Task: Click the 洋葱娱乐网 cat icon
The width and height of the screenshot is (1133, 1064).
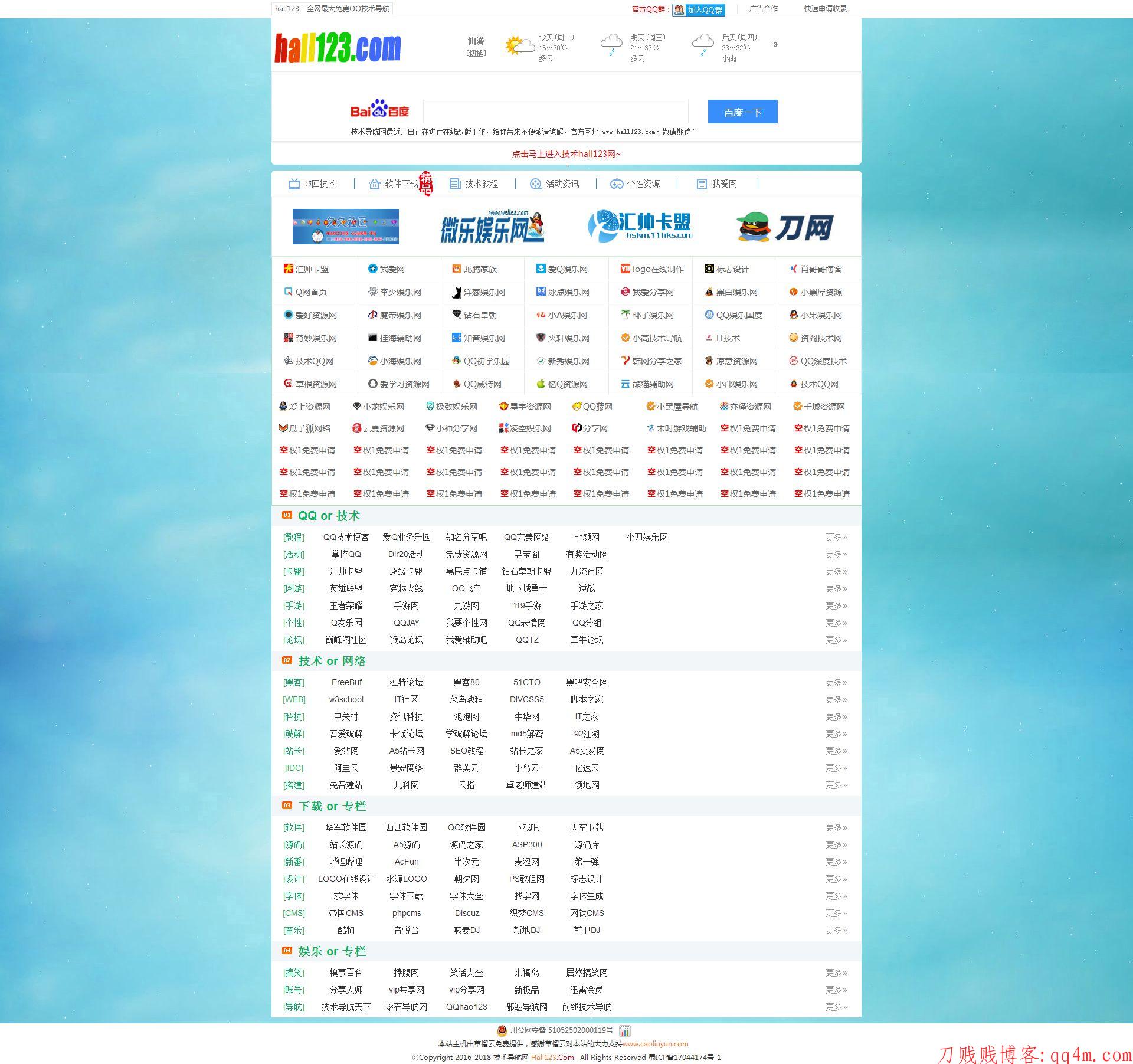Action: (x=457, y=292)
